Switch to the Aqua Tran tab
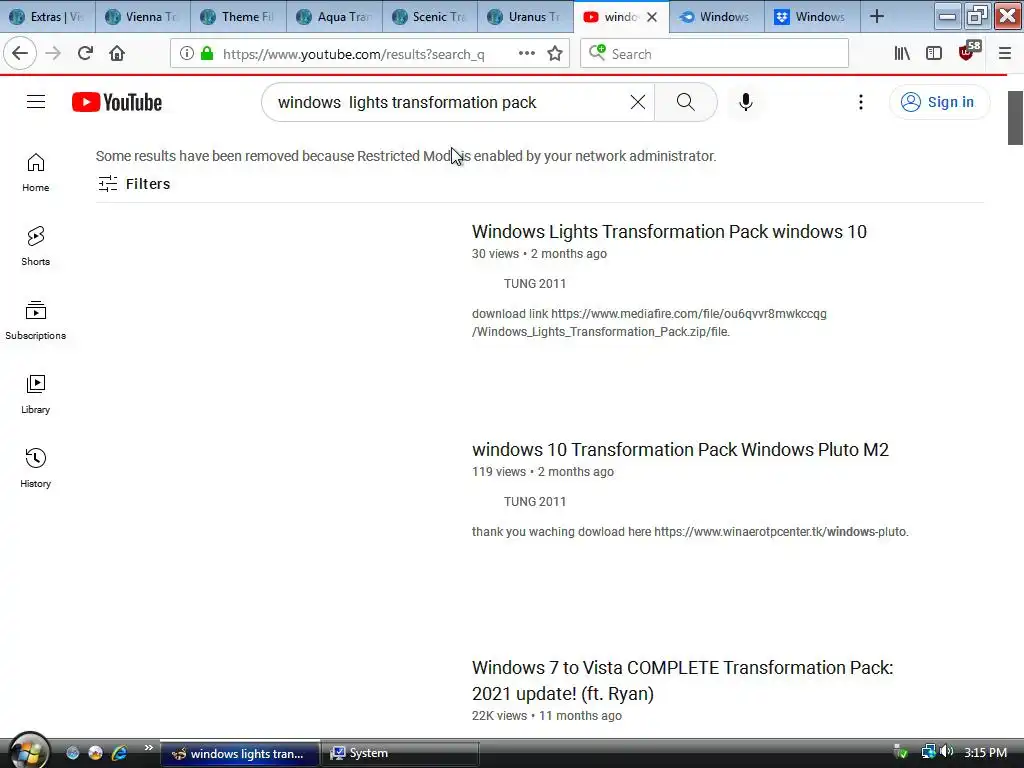The width and height of the screenshot is (1024, 768). pos(334,17)
